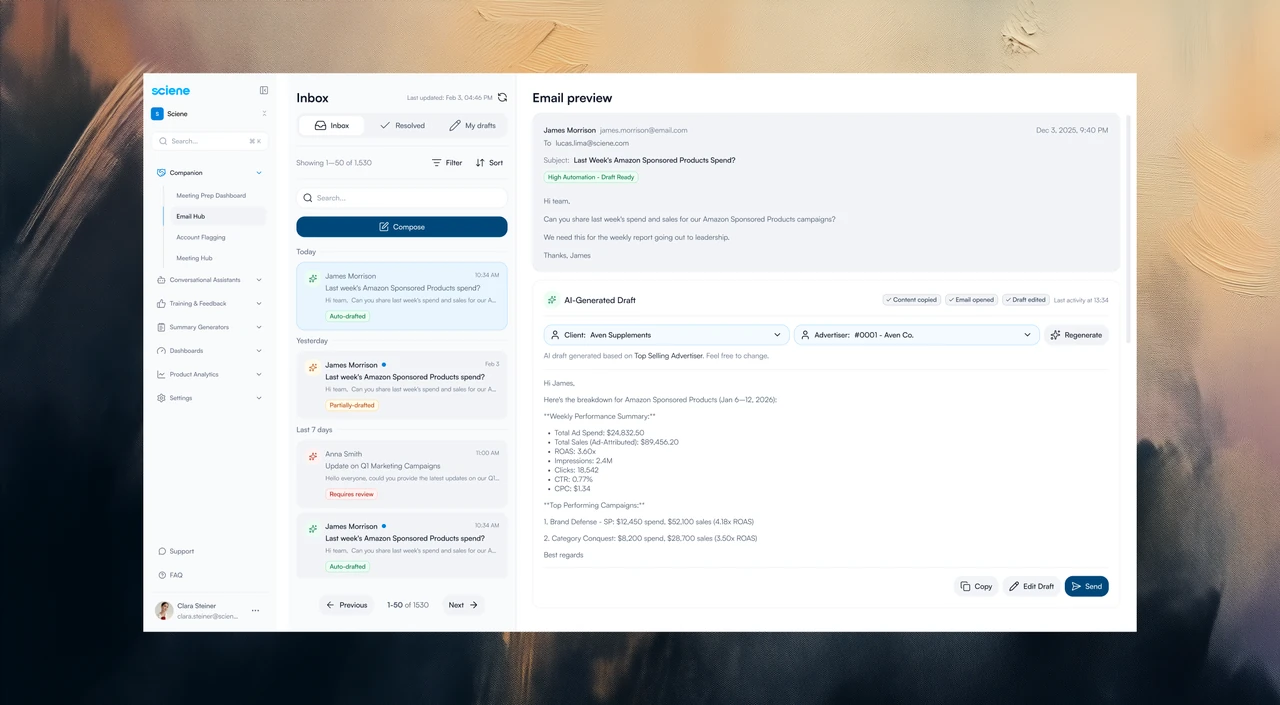Screen dimensions: 1280x705
Task: Go to Next page of inbox
Action: coord(464,605)
